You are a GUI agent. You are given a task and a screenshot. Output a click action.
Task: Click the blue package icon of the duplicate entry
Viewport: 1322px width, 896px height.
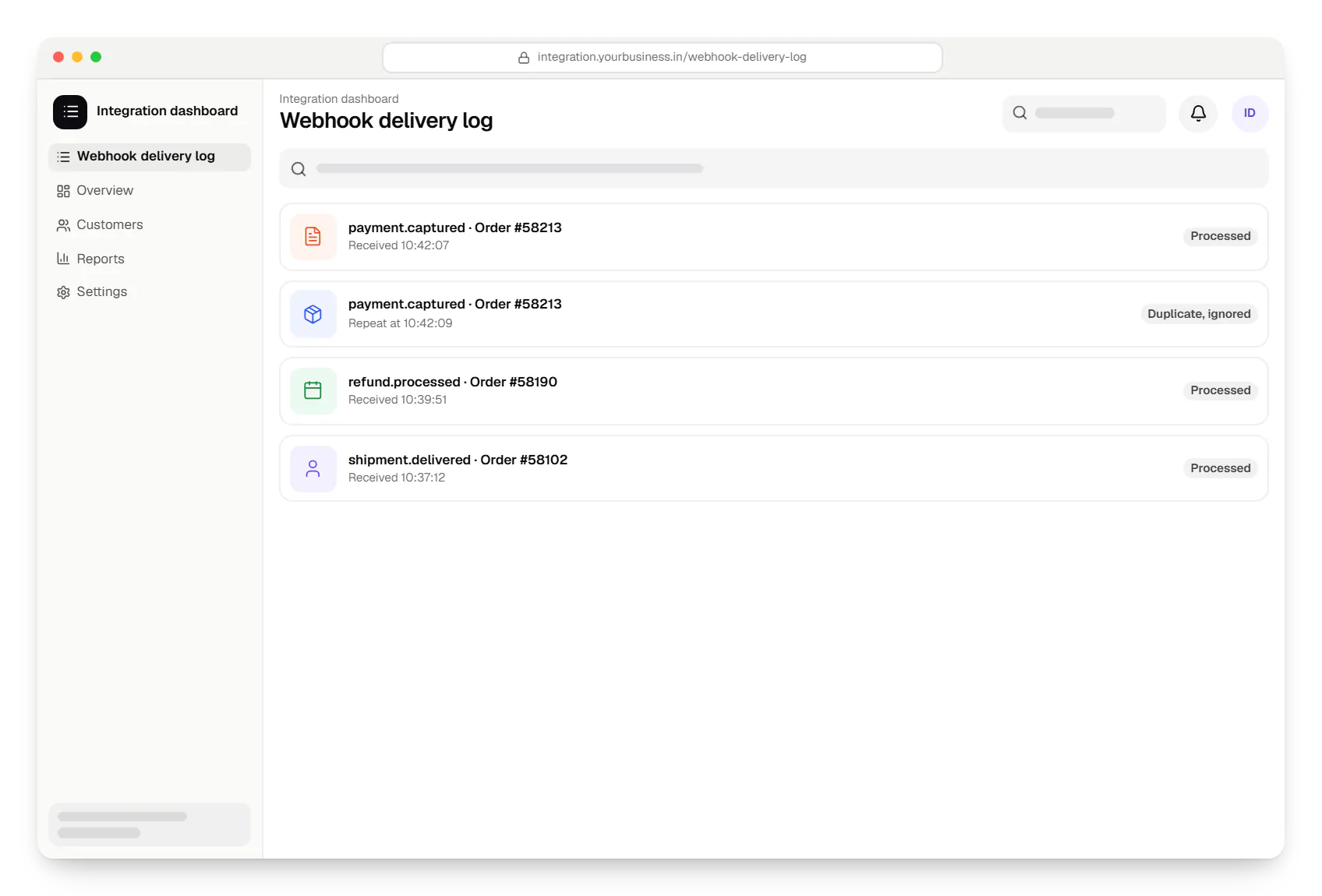click(313, 314)
